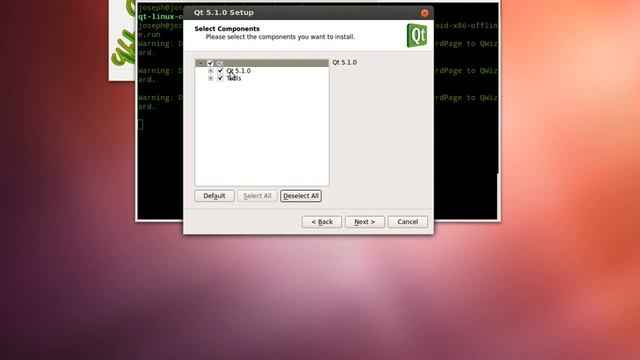
Task: Click the Deselect All button
Action: tap(301, 196)
